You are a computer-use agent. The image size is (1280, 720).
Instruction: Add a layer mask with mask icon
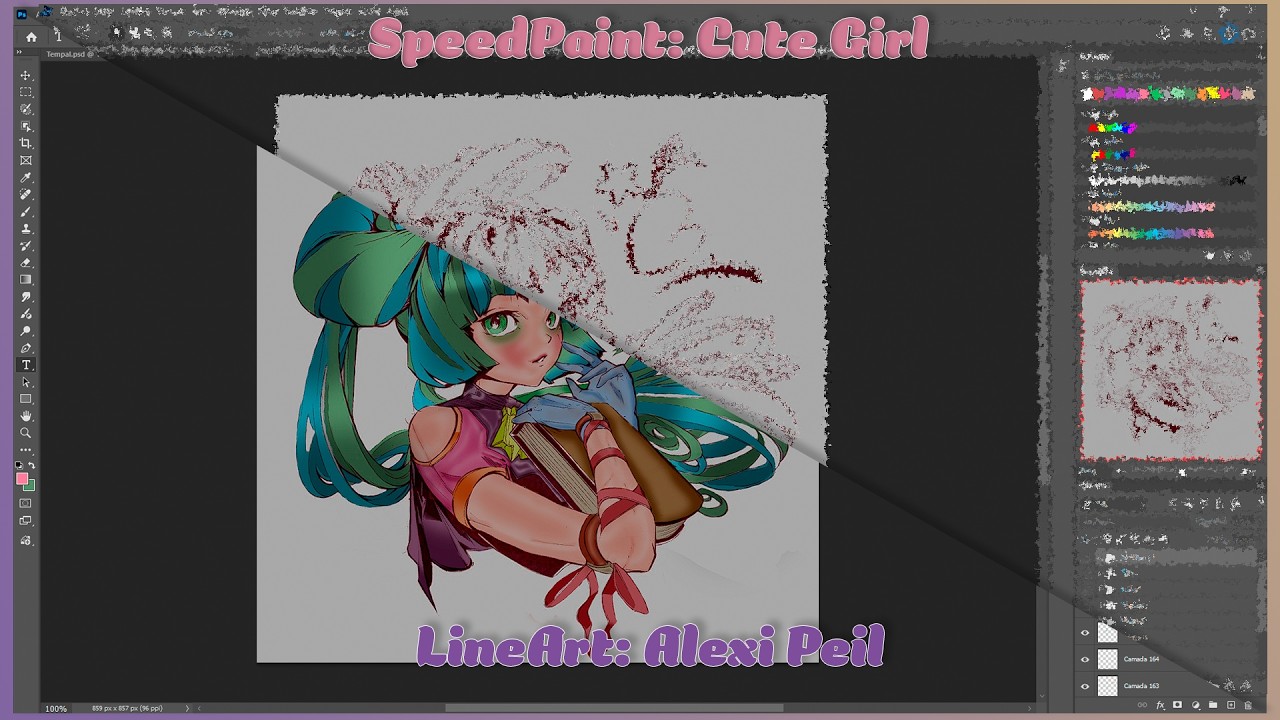coord(1178,705)
